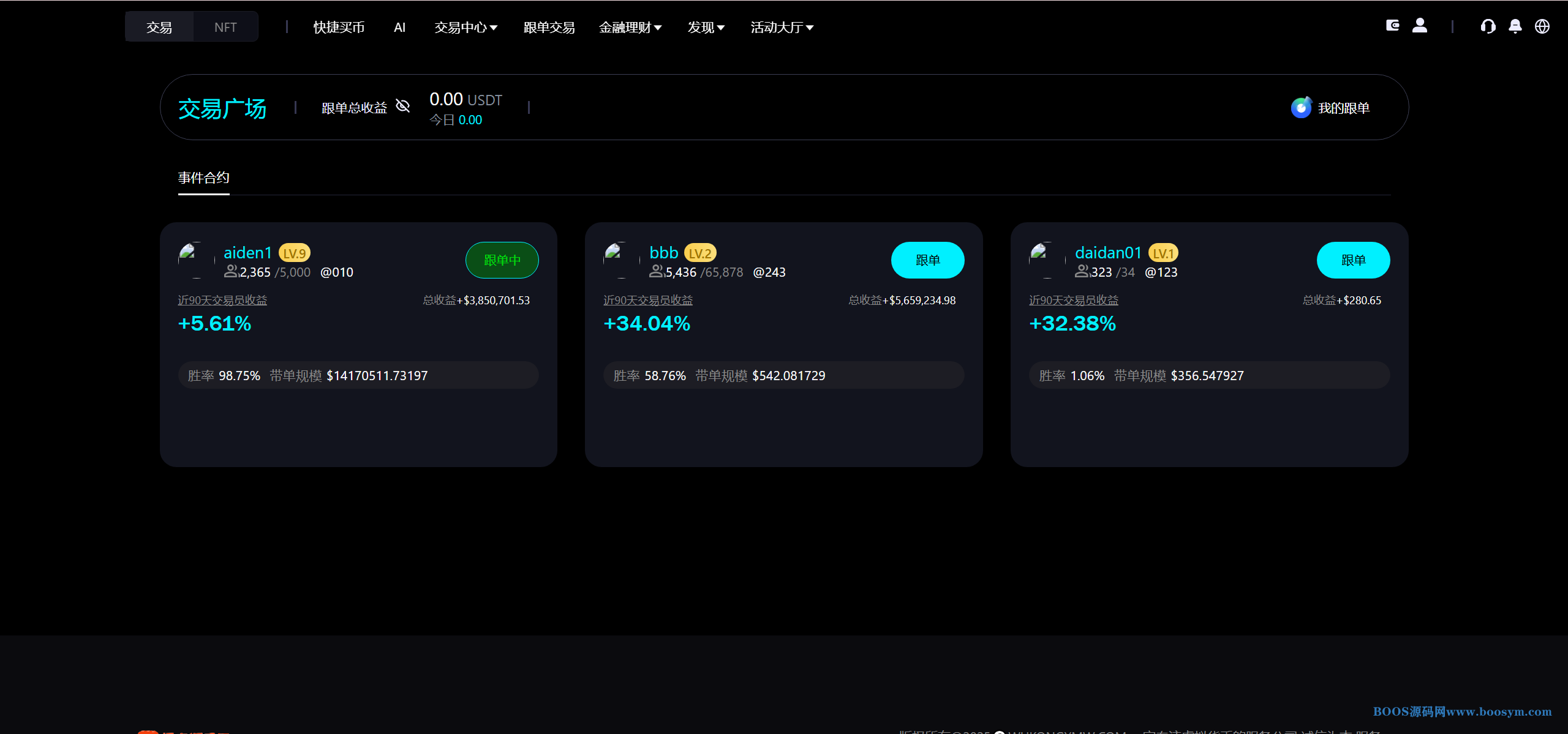1568x734 pixels.
Task: Click the 我的跟单 circular logo icon
Action: 1300,108
